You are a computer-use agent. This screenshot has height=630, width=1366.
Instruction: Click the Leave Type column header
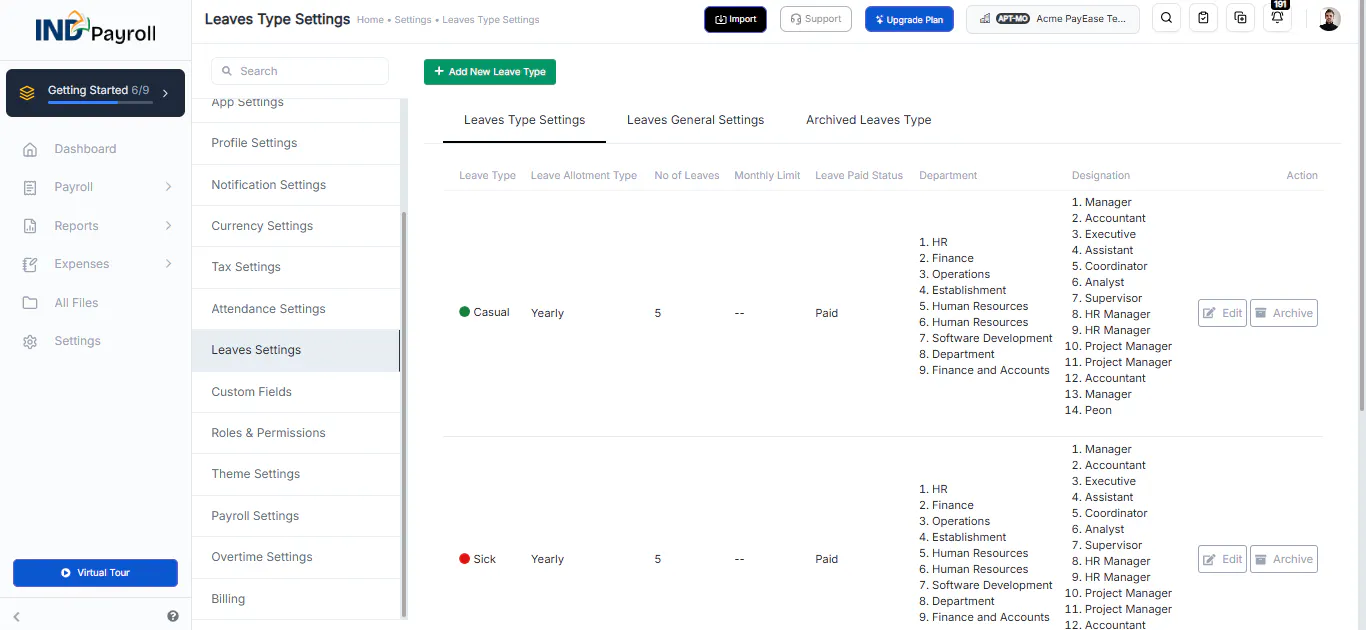click(487, 176)
